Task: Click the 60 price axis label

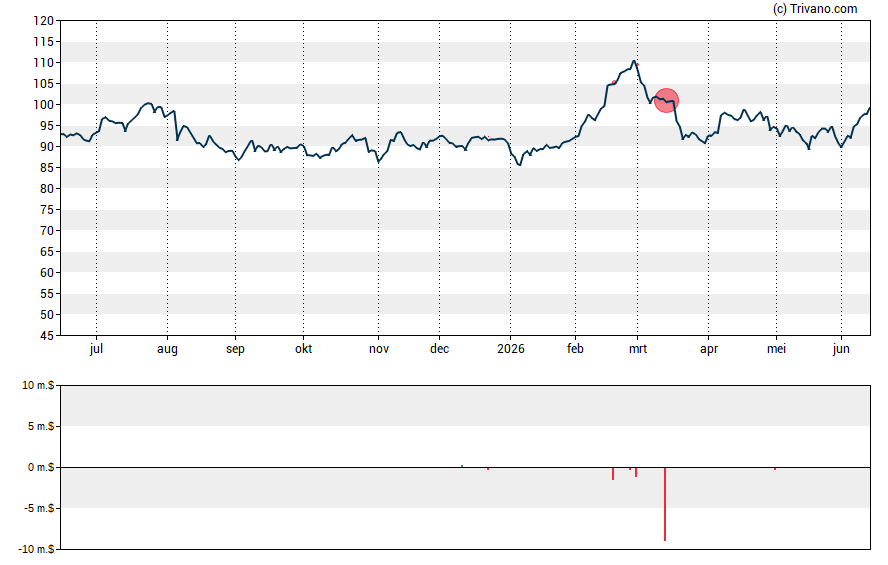Action: 46,273
